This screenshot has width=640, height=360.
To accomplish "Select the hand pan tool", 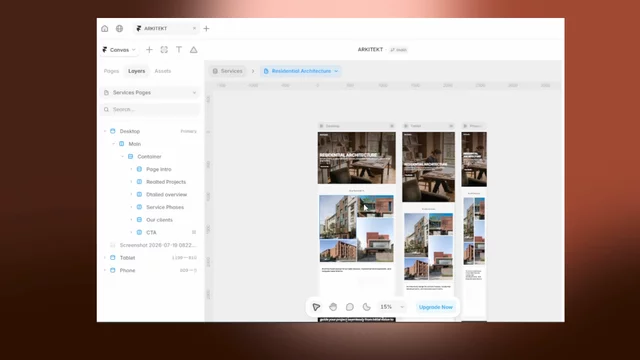I will [333, 307].
